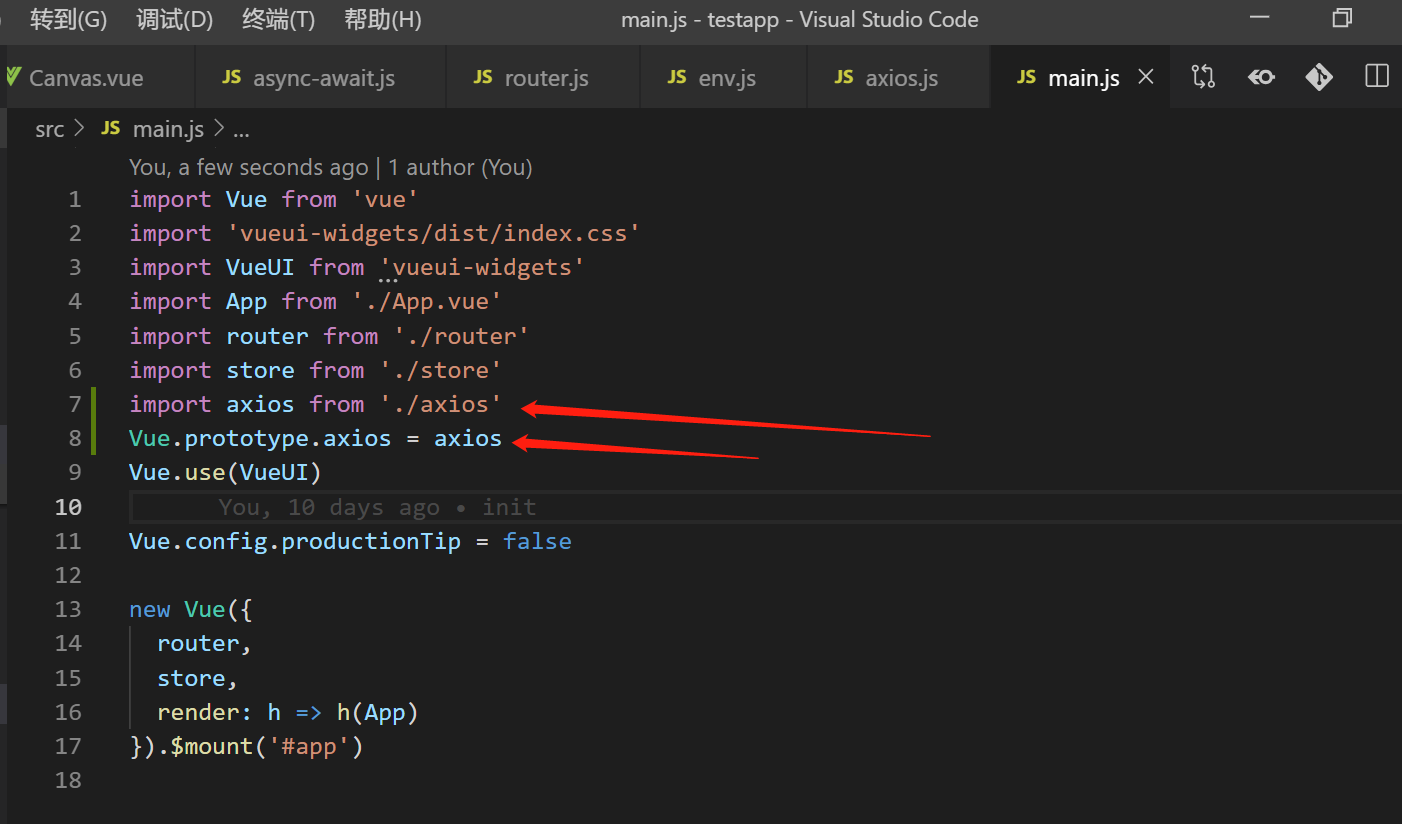The width and height of the screenshot is (1402, 824).
Task: Click the 'vueui-widgets' string on line 3
Action: point(482,267)
